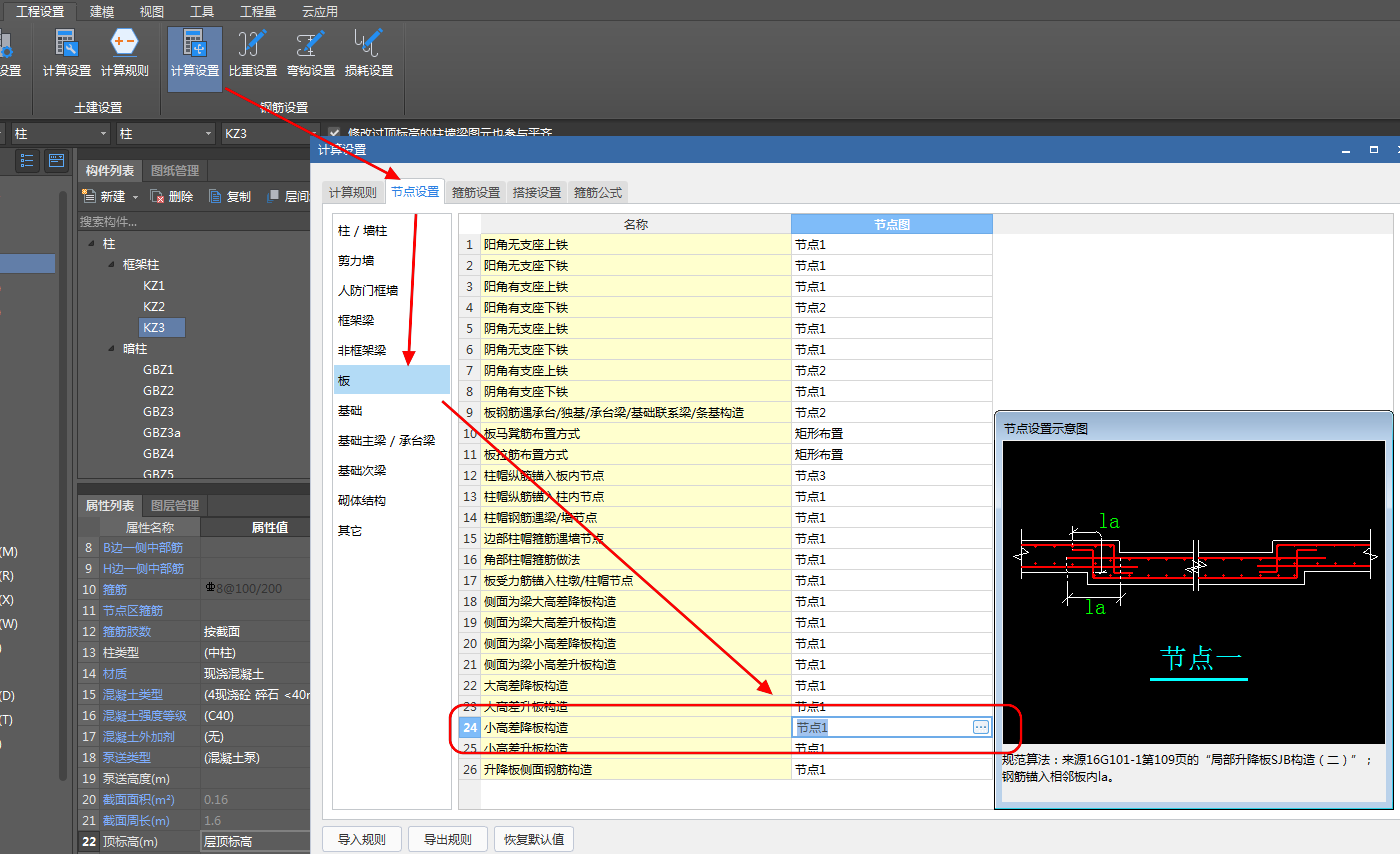Open the 搭接设置 tab in the dialog
The height and width of the screenshot is (854, 1400).
pyautogui.click(x=537, y=193)
